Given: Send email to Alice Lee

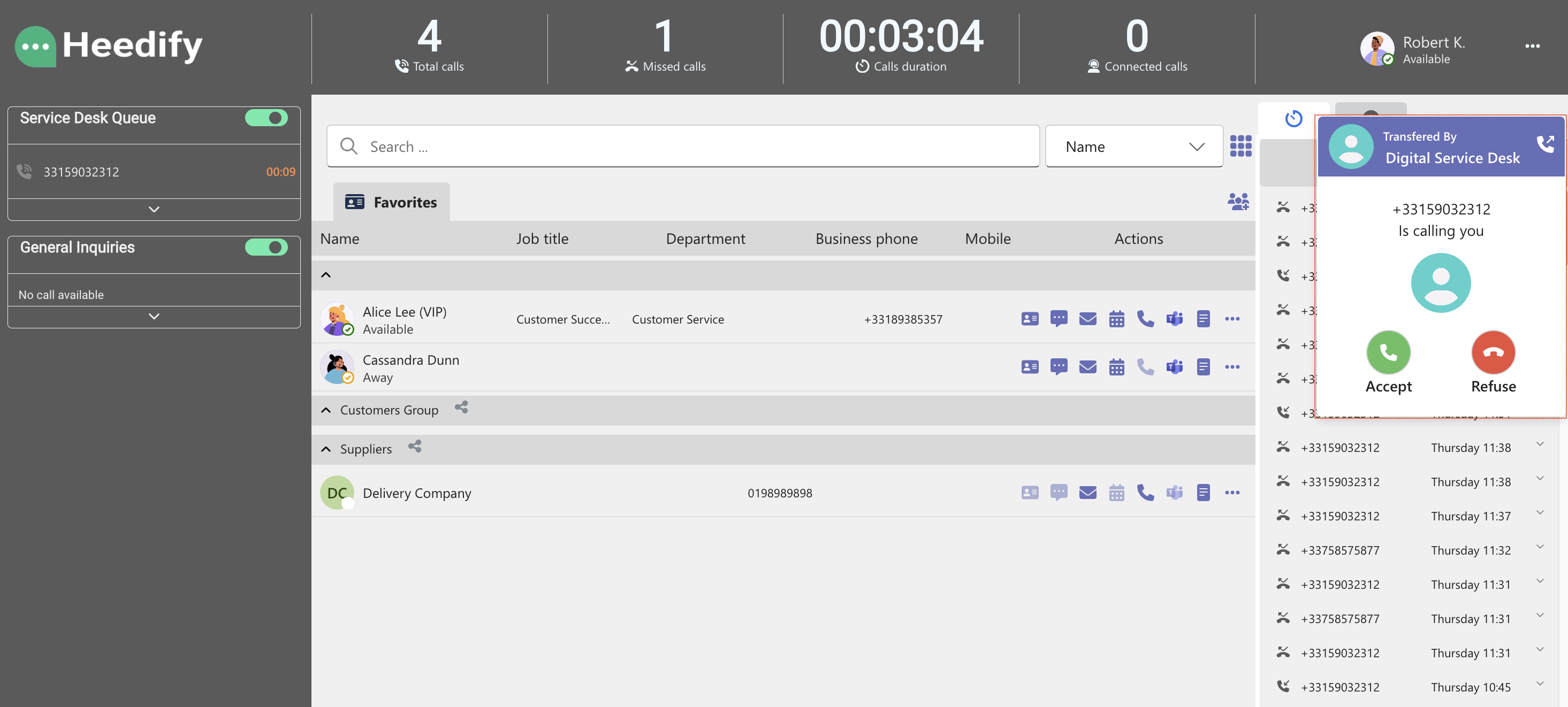Looking at the screenshot, I should (1087, 319).
